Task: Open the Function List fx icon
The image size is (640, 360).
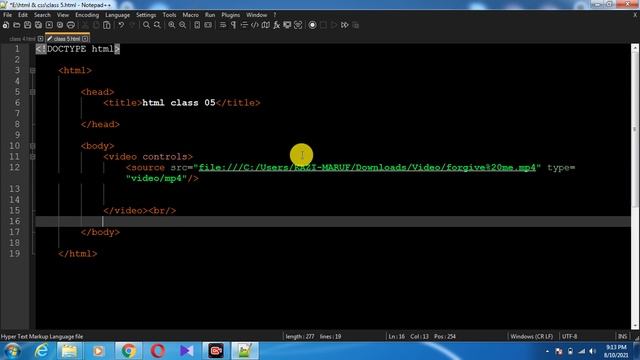Action: (276, 25)
